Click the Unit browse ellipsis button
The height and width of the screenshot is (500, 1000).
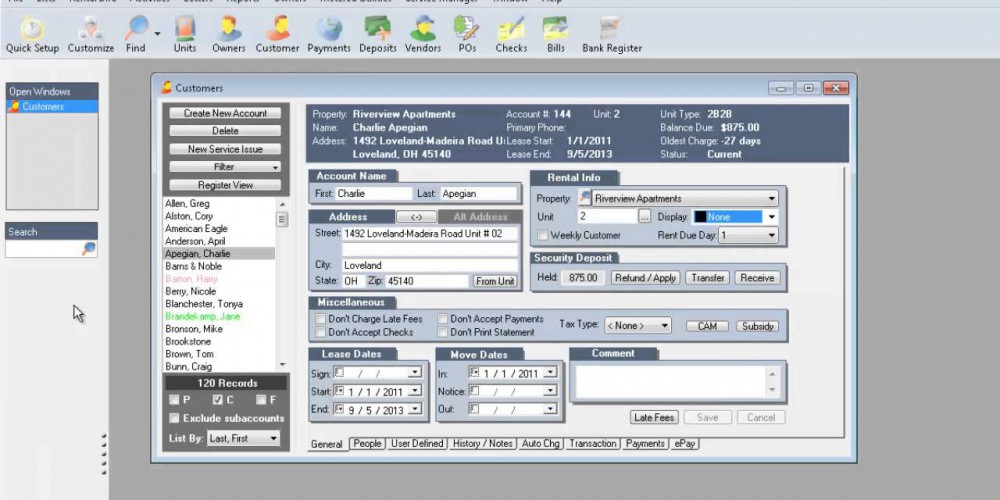coord(645,217)
